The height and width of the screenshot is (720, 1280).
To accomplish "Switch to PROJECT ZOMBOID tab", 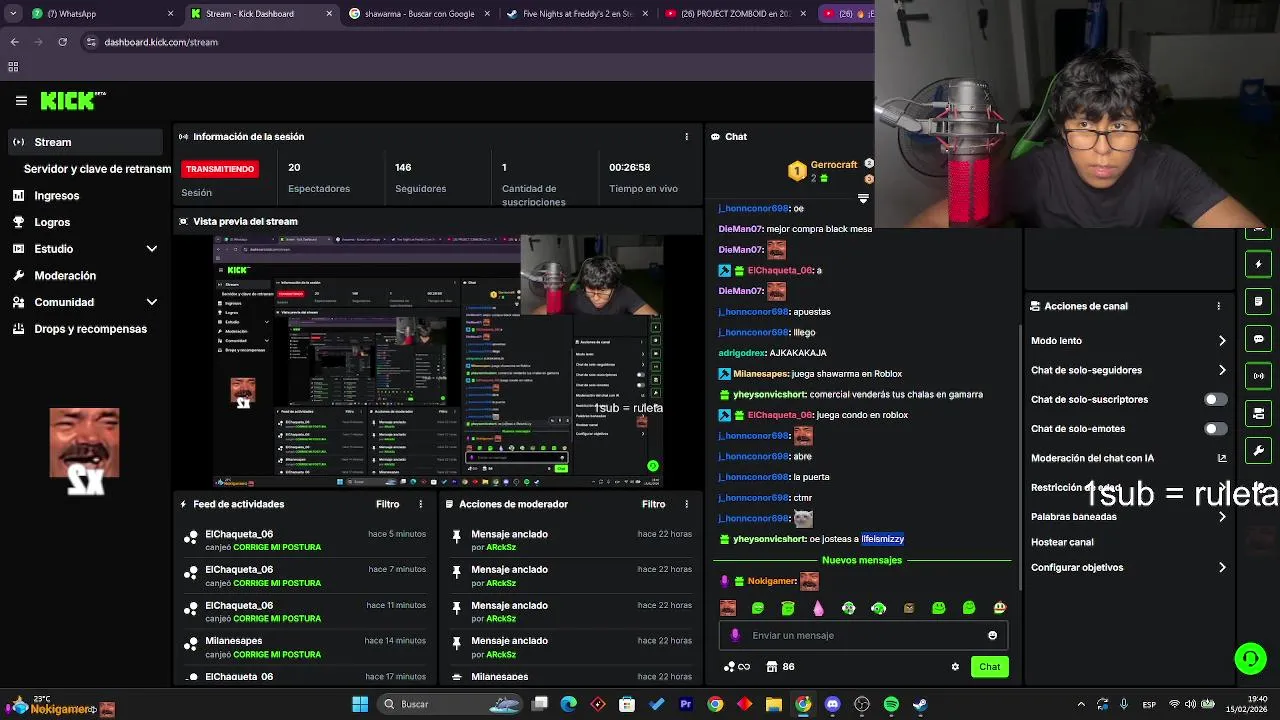I will point(735,14).
